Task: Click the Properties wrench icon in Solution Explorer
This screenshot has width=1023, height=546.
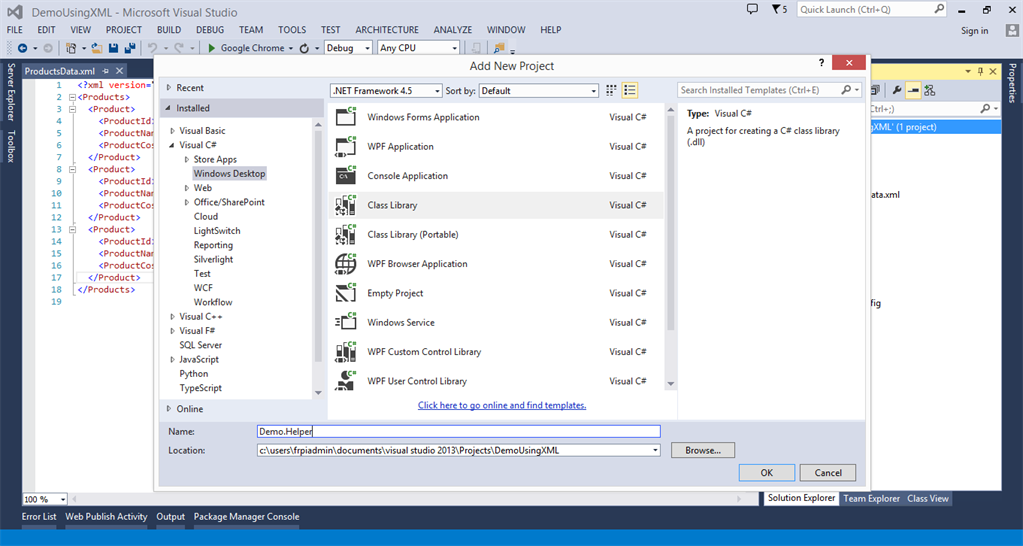Action: coord(897,90)
